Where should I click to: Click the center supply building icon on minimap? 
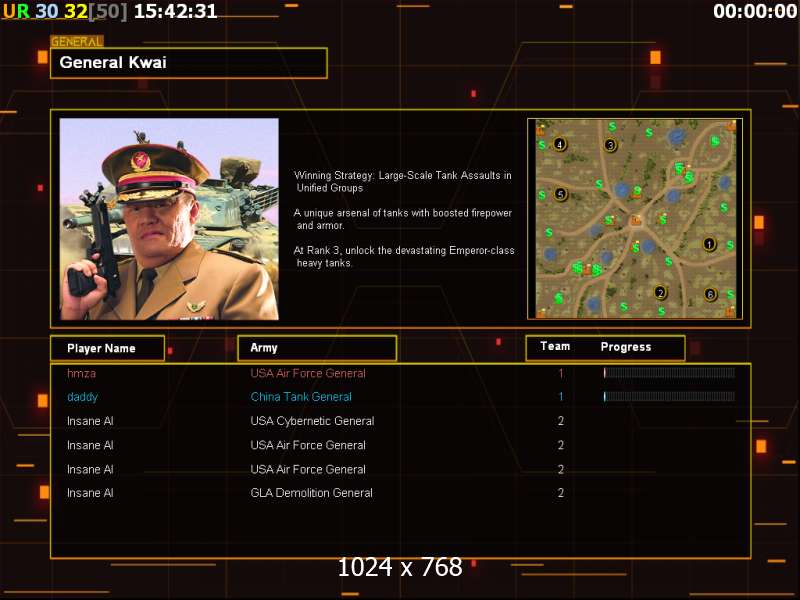635,220
